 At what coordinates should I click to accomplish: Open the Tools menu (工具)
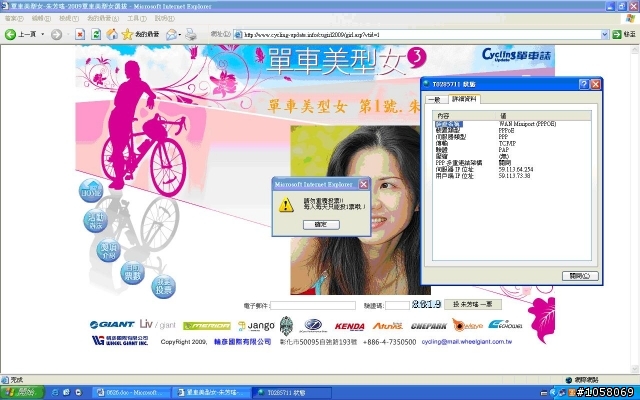click(137, 18)
